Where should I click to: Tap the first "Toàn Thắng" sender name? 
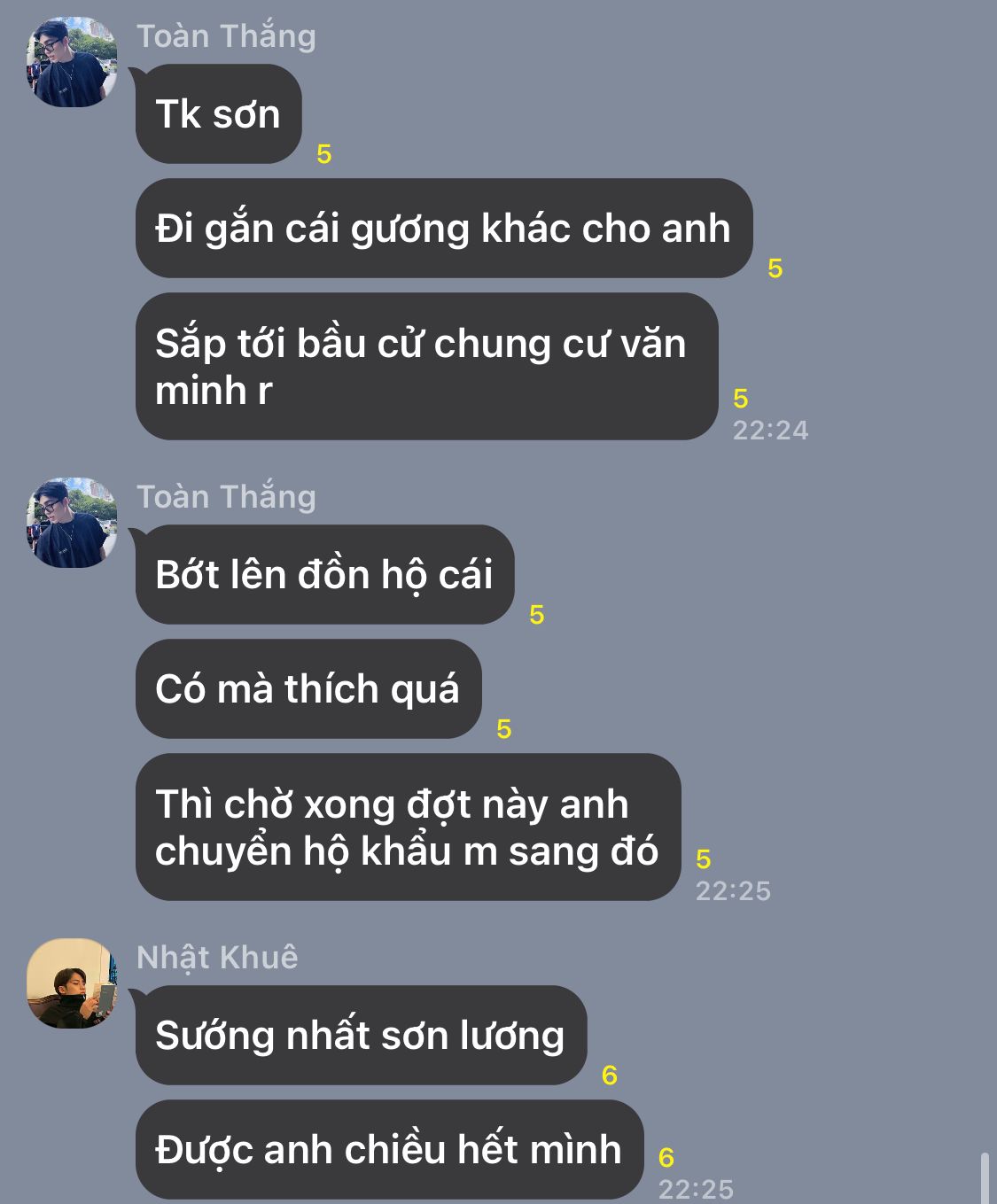click(x=226, y=36)
